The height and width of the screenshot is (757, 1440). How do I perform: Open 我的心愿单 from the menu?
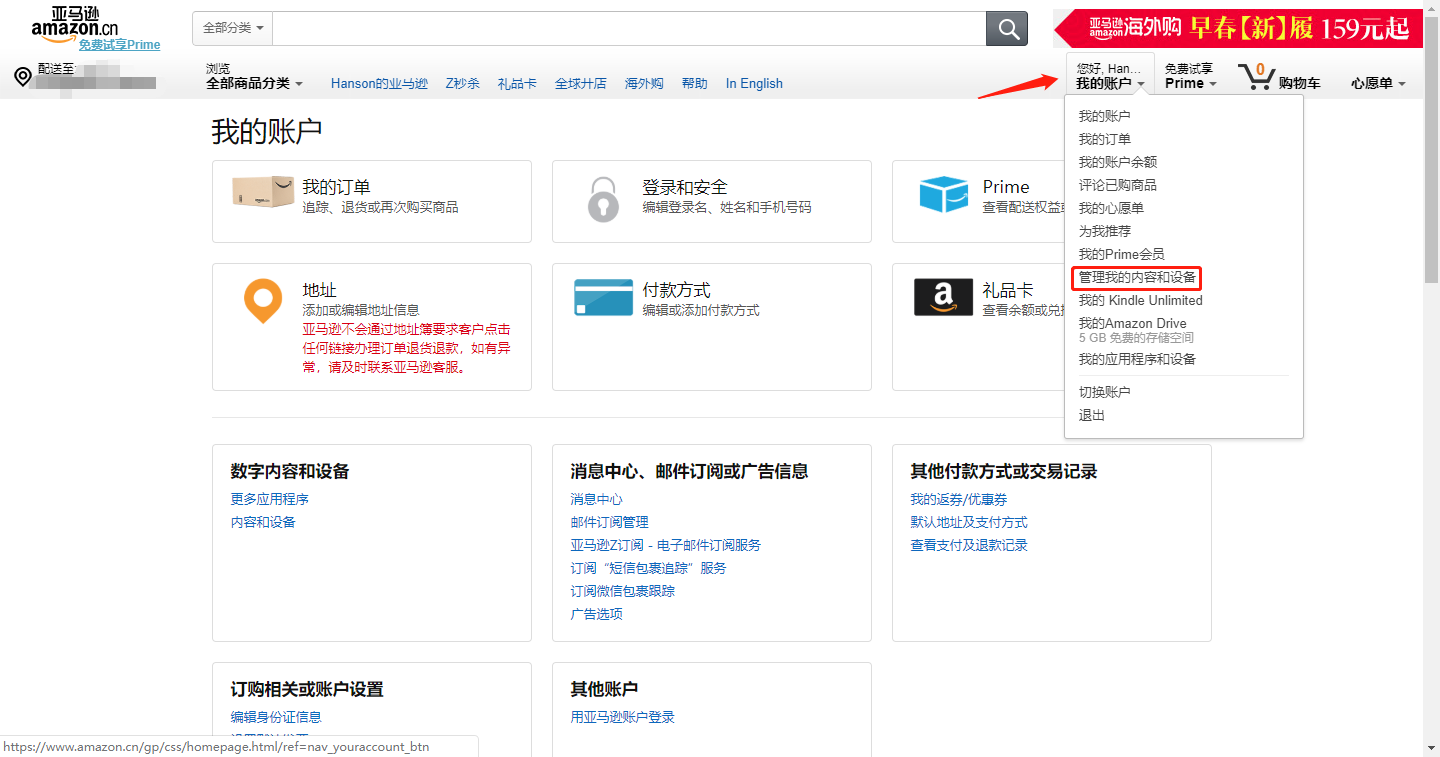coord(1111,208)
